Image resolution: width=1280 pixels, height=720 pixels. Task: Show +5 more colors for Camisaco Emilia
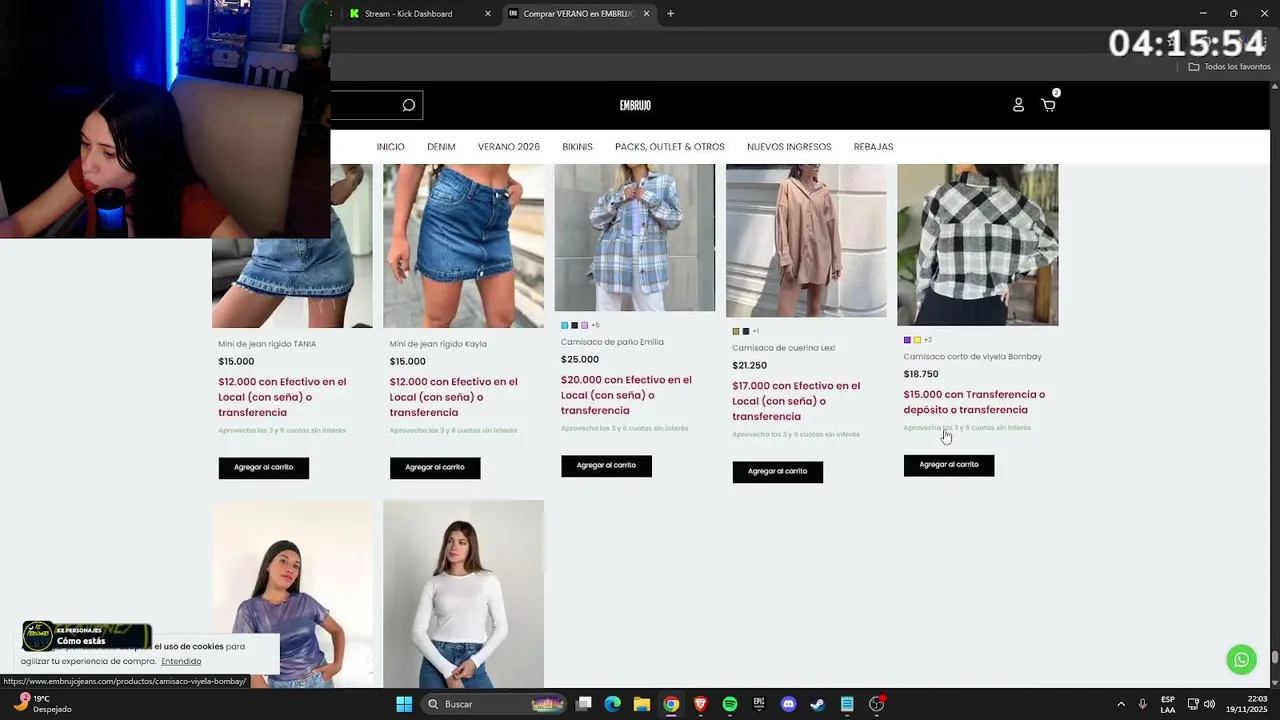(x=595, y=325)
